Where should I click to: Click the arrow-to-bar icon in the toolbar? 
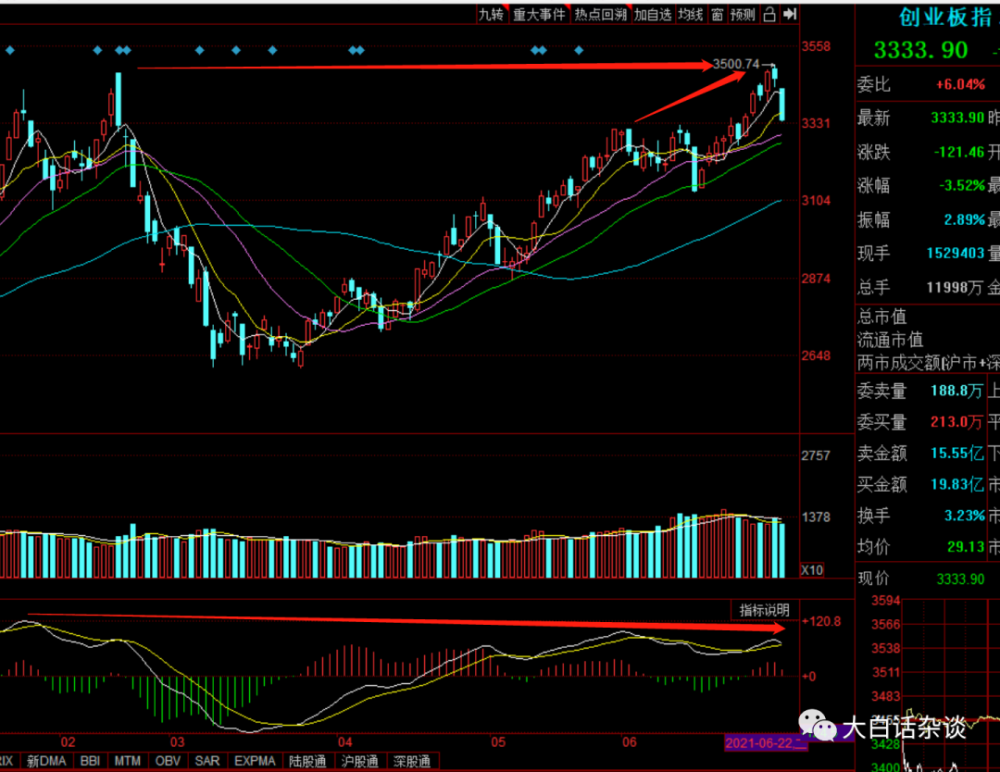(x=790, y=14)
